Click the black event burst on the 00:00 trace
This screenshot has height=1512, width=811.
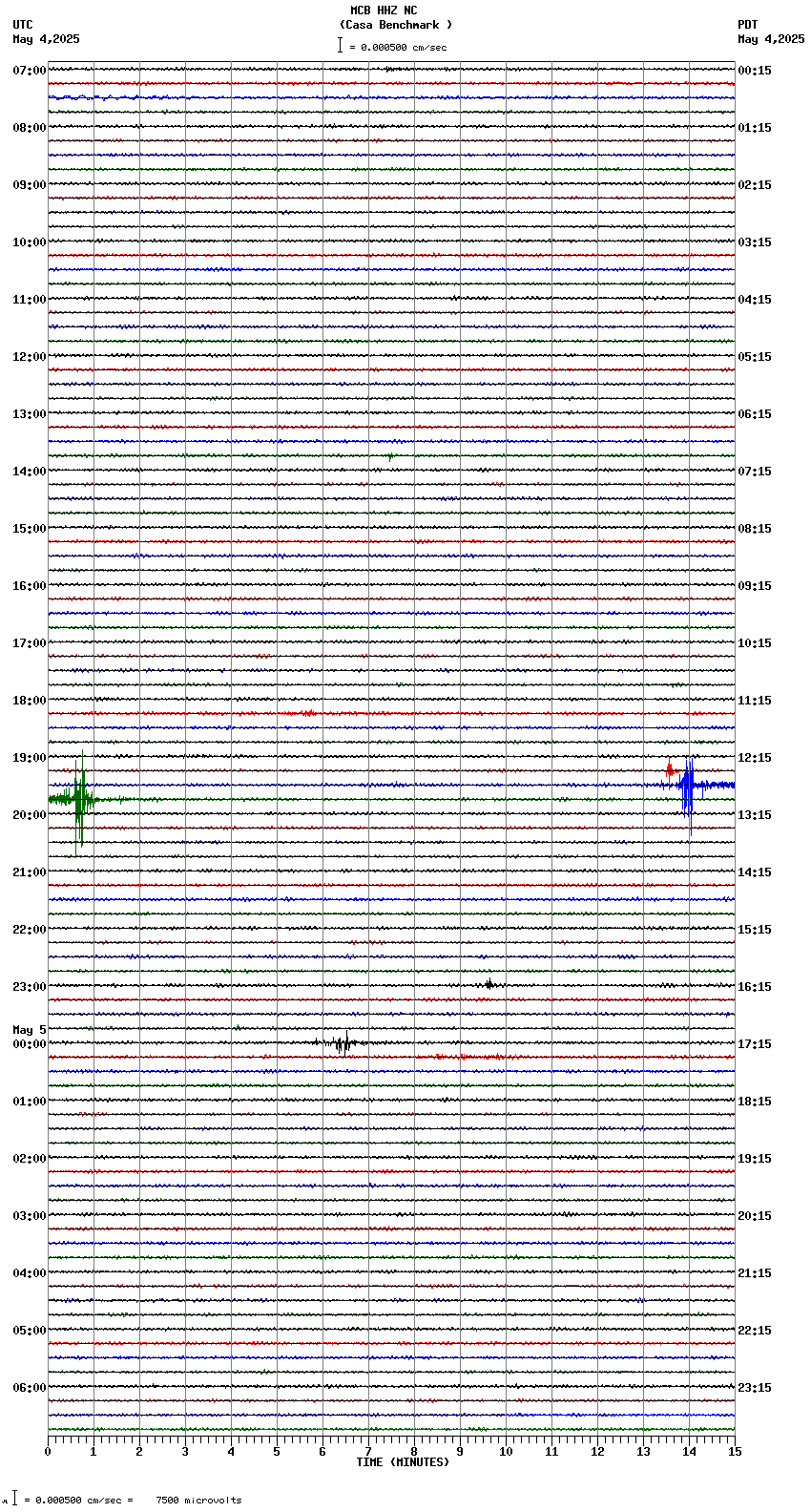coord(342,1043)
